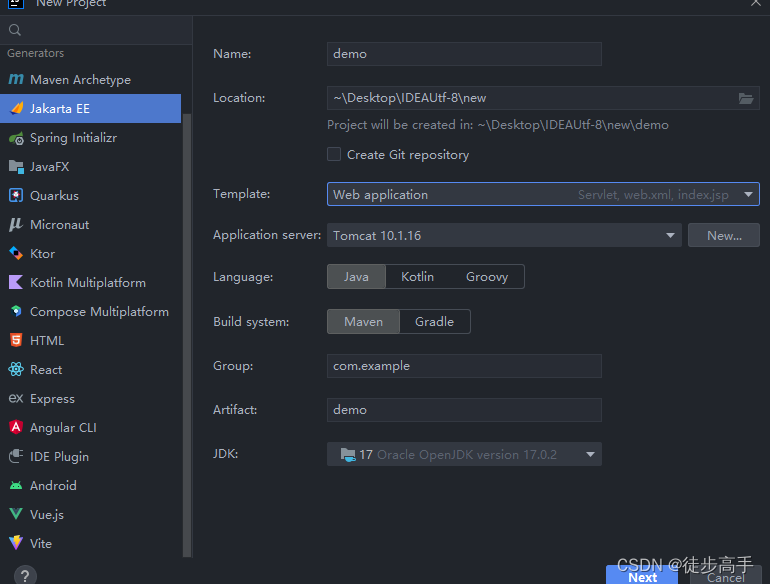This screenshot has width=770, height=584.
Task: Select the HTML5 shield icon
Action: click(x=16, y=340)
